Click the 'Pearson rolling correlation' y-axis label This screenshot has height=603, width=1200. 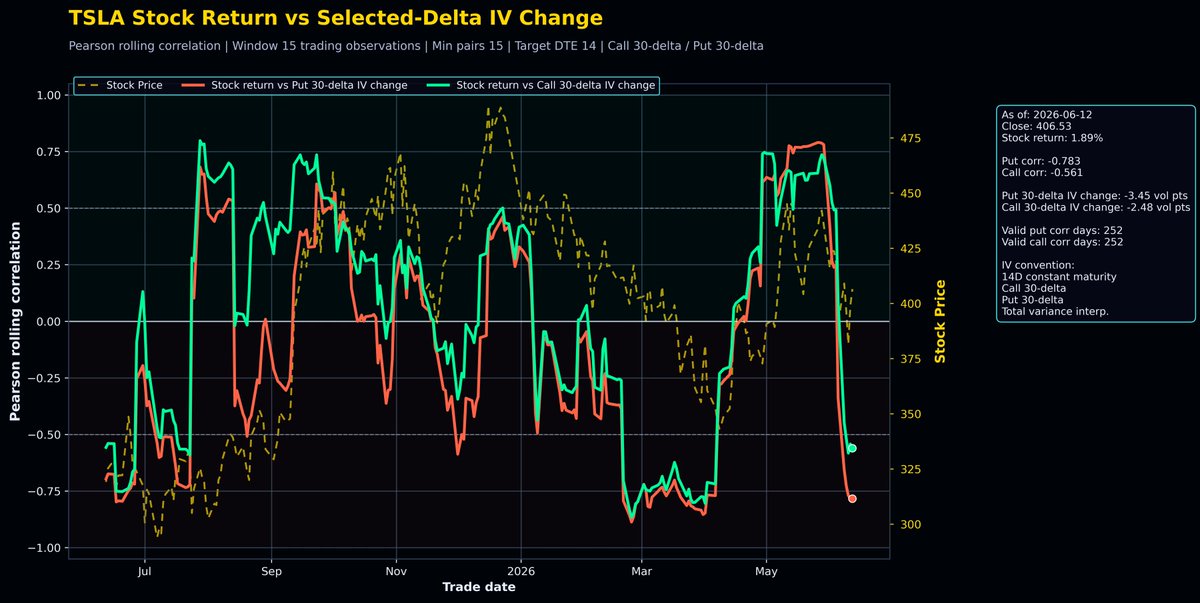click(x=16, y=322)
